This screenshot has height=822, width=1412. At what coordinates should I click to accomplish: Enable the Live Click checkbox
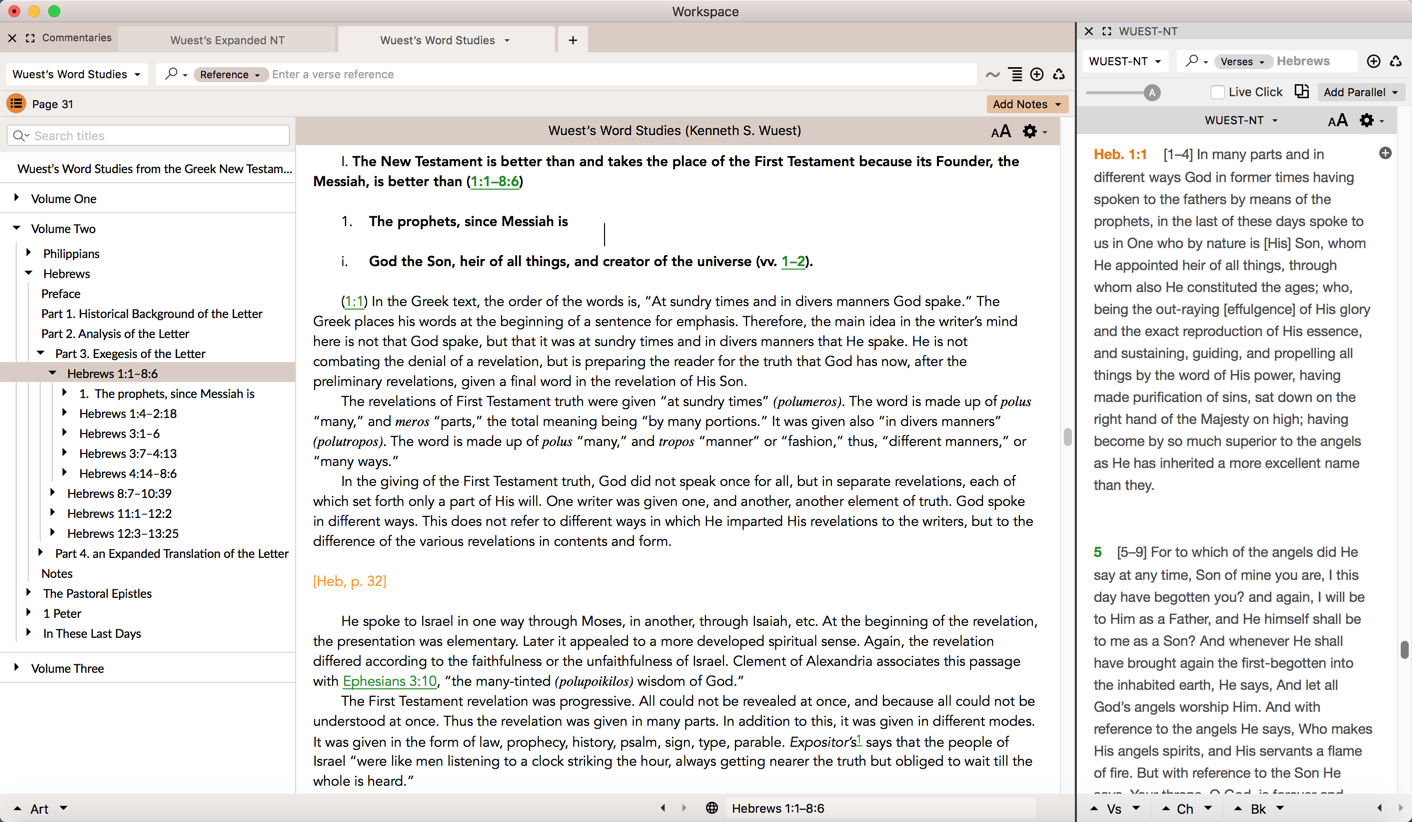point(1217,92)
